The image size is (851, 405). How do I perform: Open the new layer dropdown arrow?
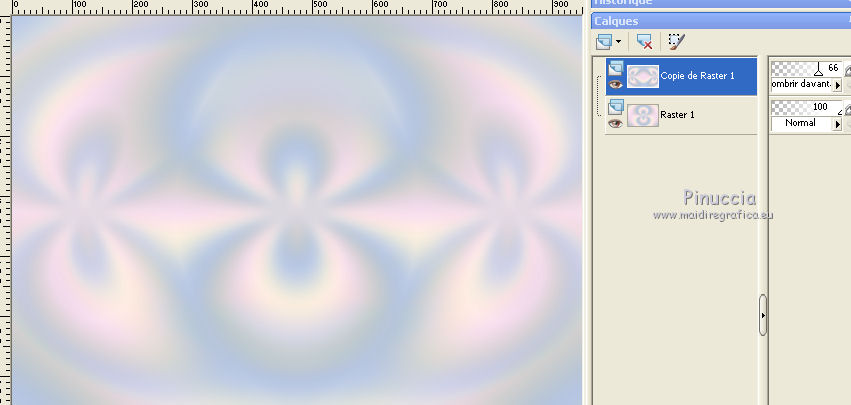618,42
